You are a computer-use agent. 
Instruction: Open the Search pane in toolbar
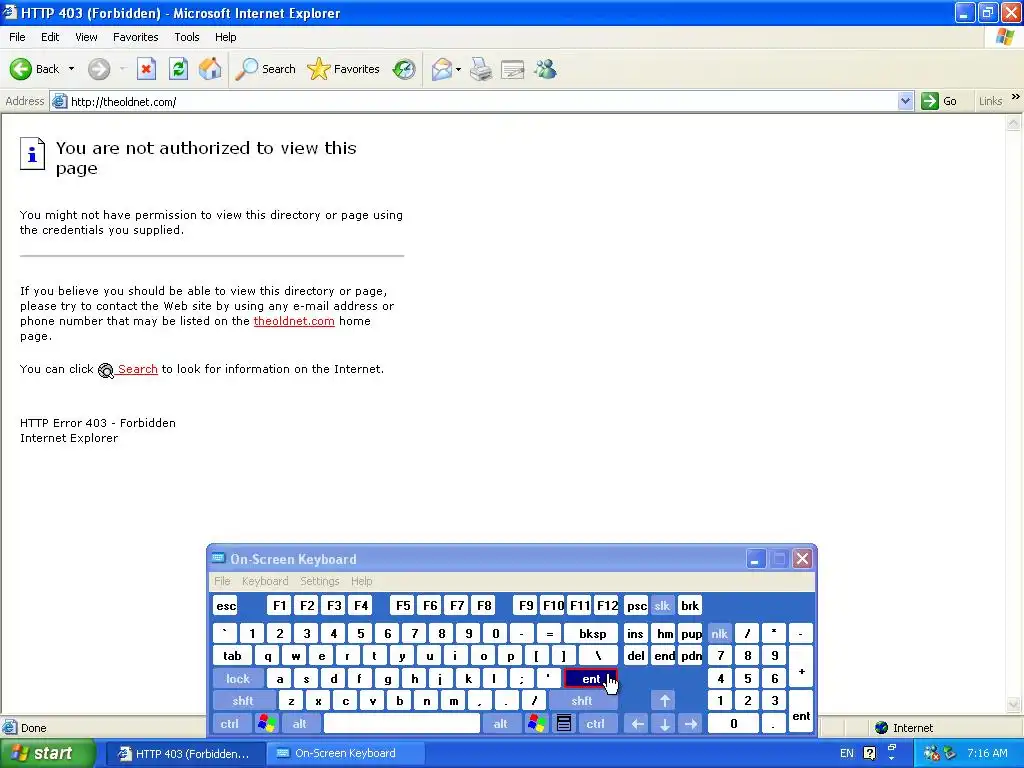(266, 69)
